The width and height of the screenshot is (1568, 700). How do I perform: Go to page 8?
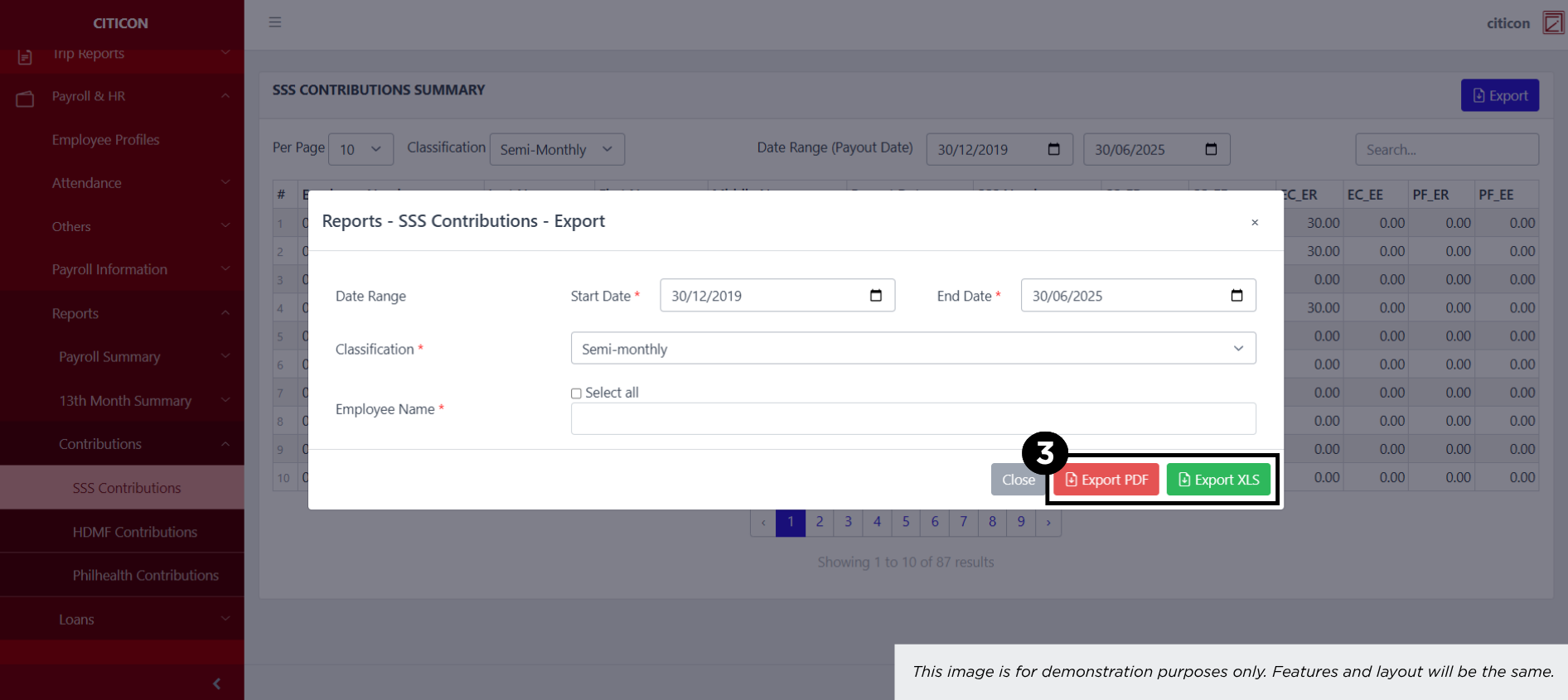click(x=992, y=522)
